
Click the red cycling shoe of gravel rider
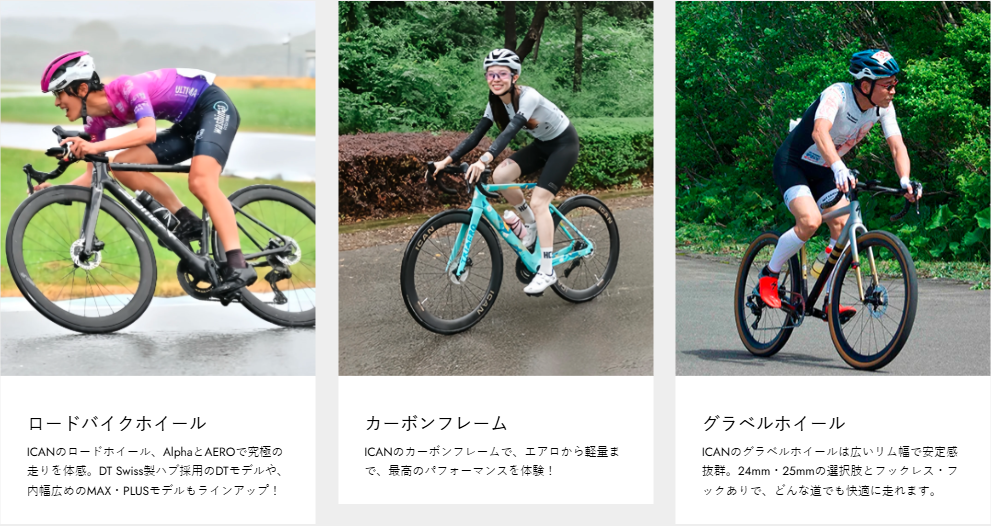pos(769,290)
